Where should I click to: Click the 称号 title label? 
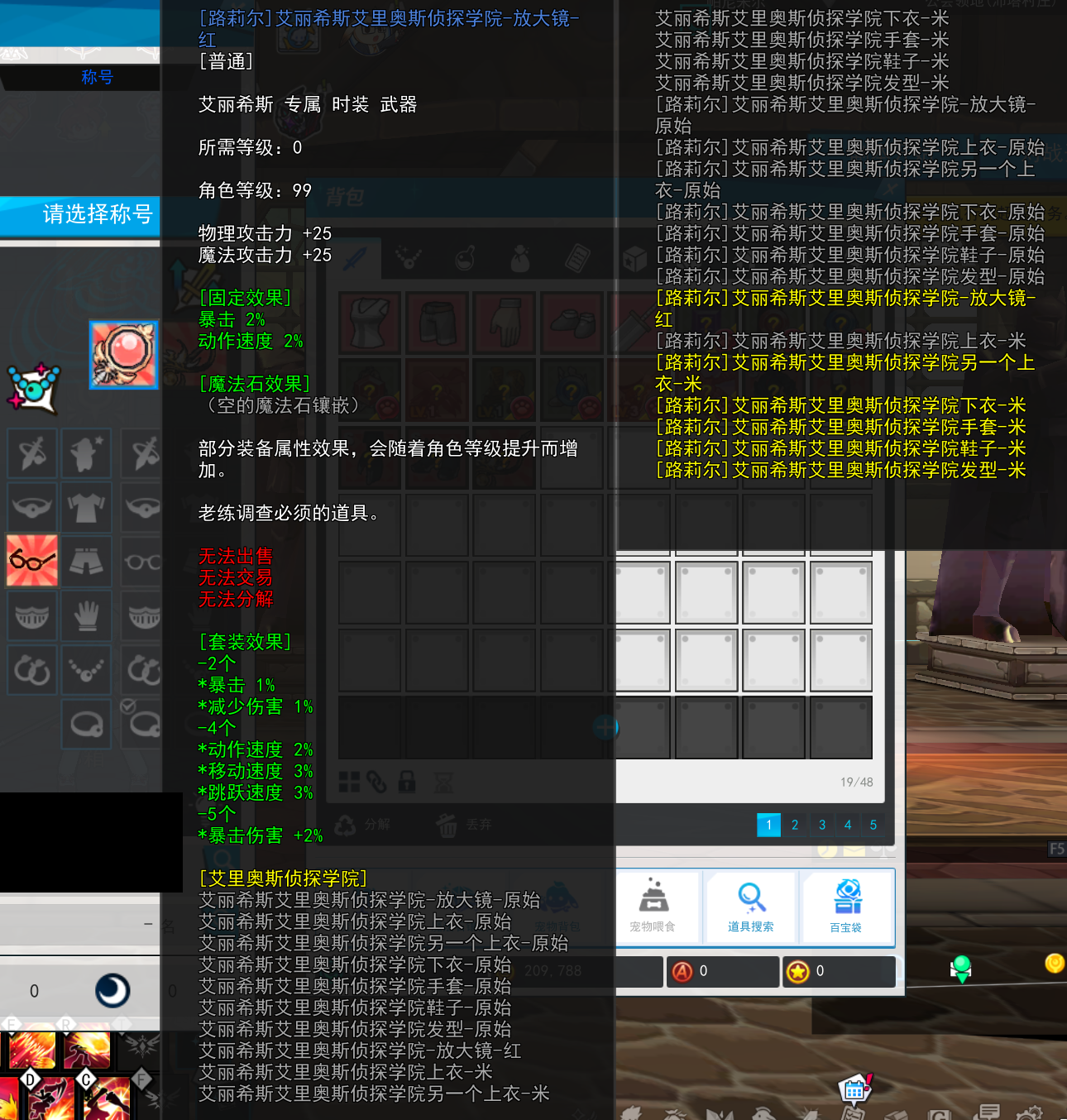pyautogui.click(x=97, y=77)
